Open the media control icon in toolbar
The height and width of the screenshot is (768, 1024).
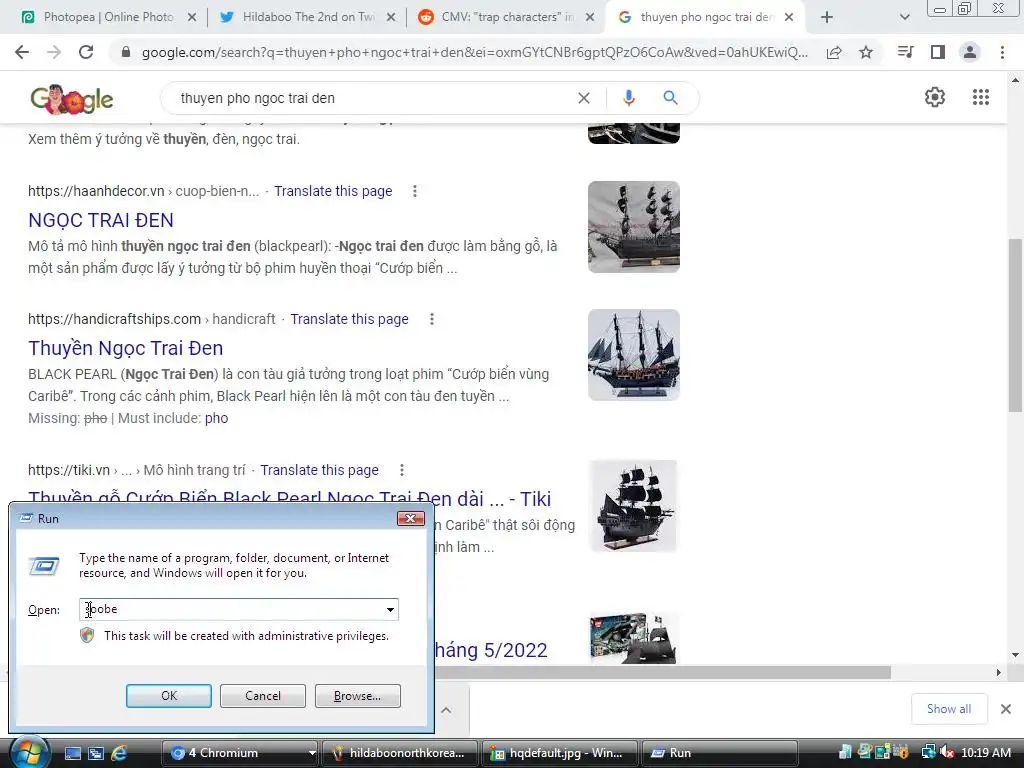tap(905, 52)
